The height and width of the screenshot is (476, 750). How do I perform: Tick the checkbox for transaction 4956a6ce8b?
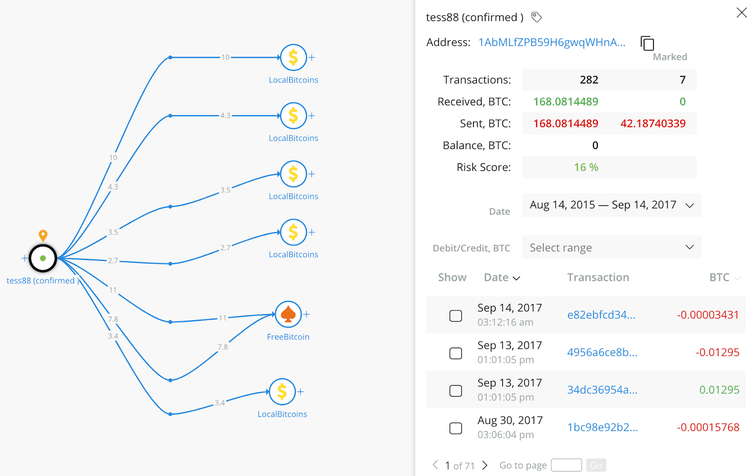coord(456,353)
